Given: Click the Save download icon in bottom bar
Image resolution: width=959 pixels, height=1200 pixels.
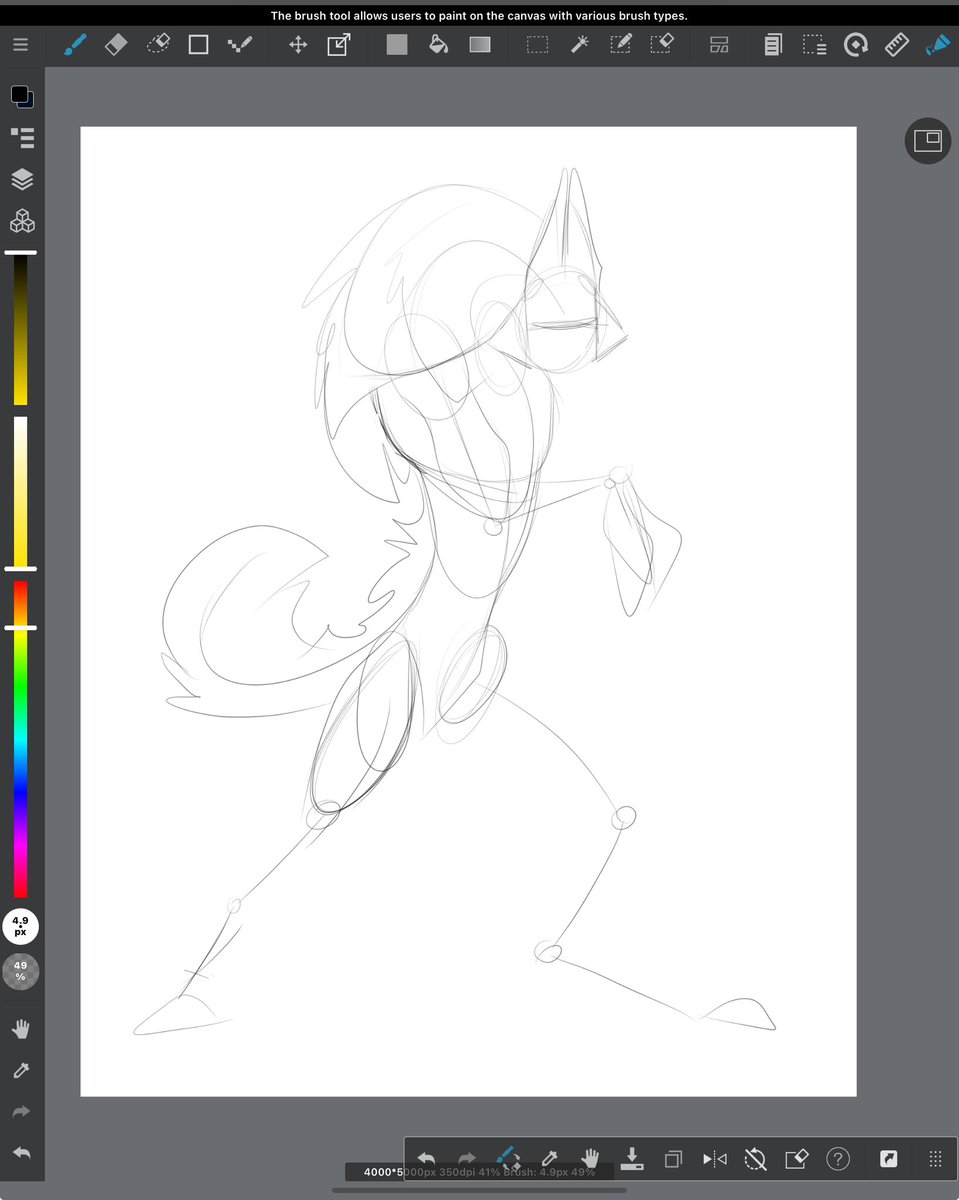Looking at the screenshot, I should pyautogui.click(x=631, y=1159).
